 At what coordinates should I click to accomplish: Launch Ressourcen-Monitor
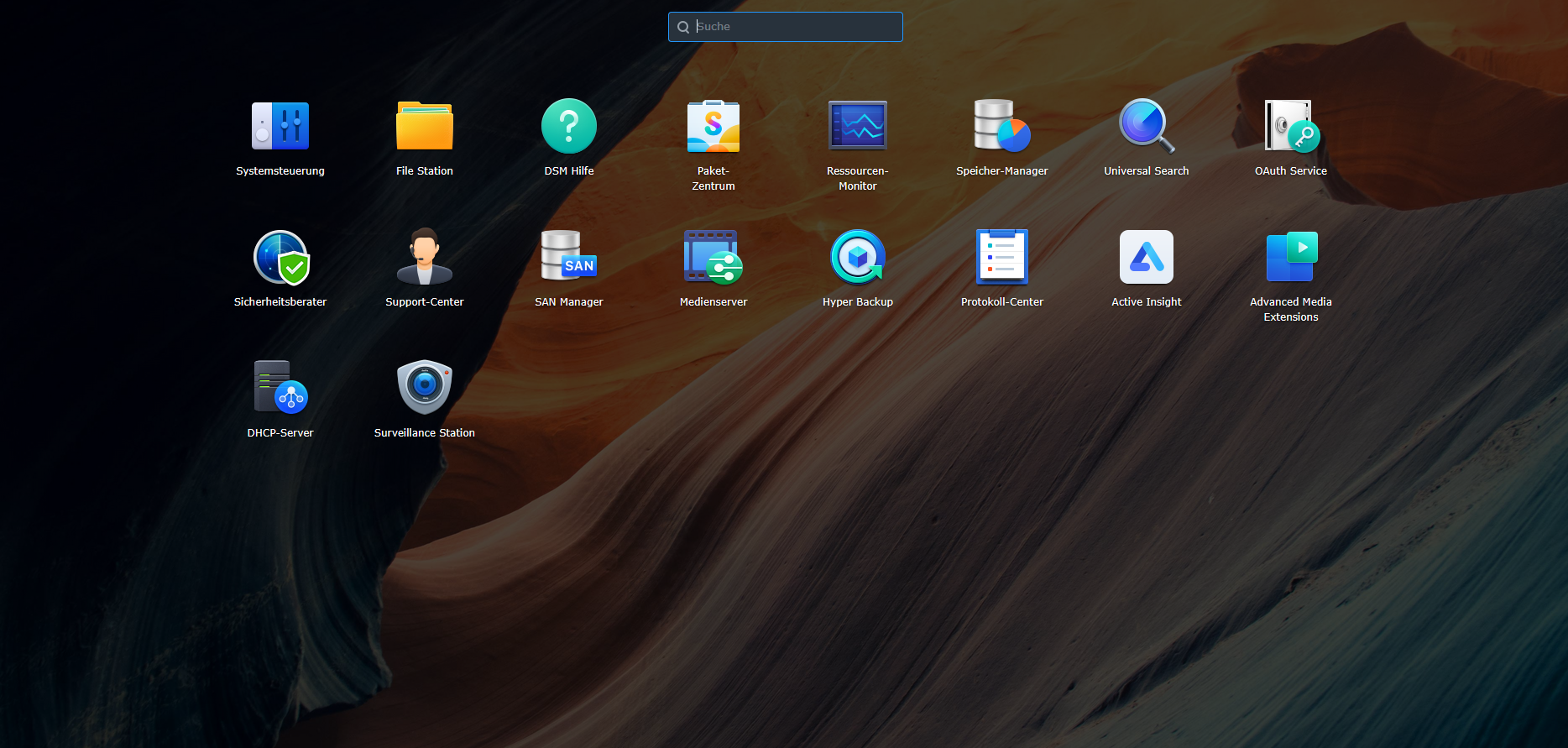[858, 126]
